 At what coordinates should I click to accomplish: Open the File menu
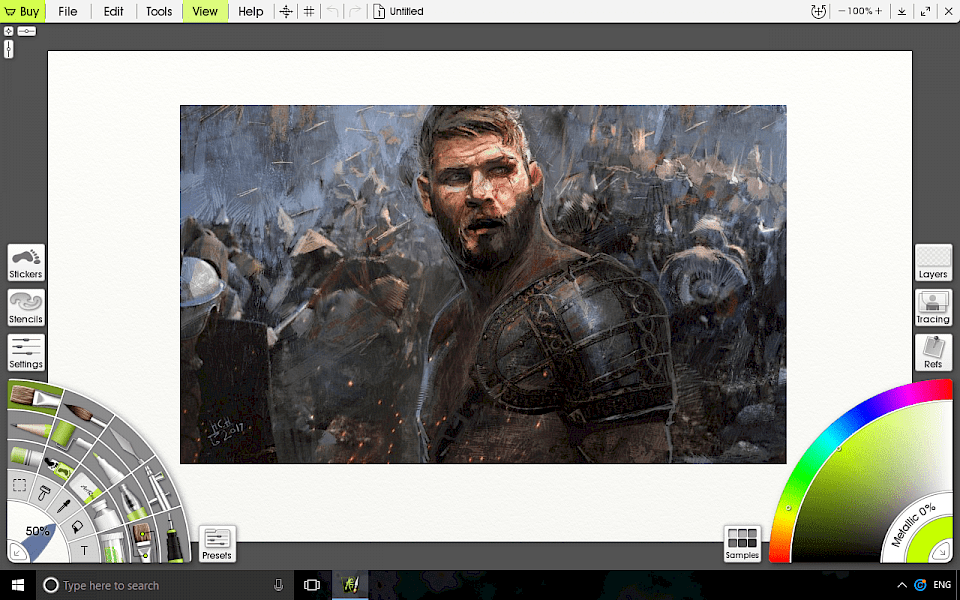68,11
